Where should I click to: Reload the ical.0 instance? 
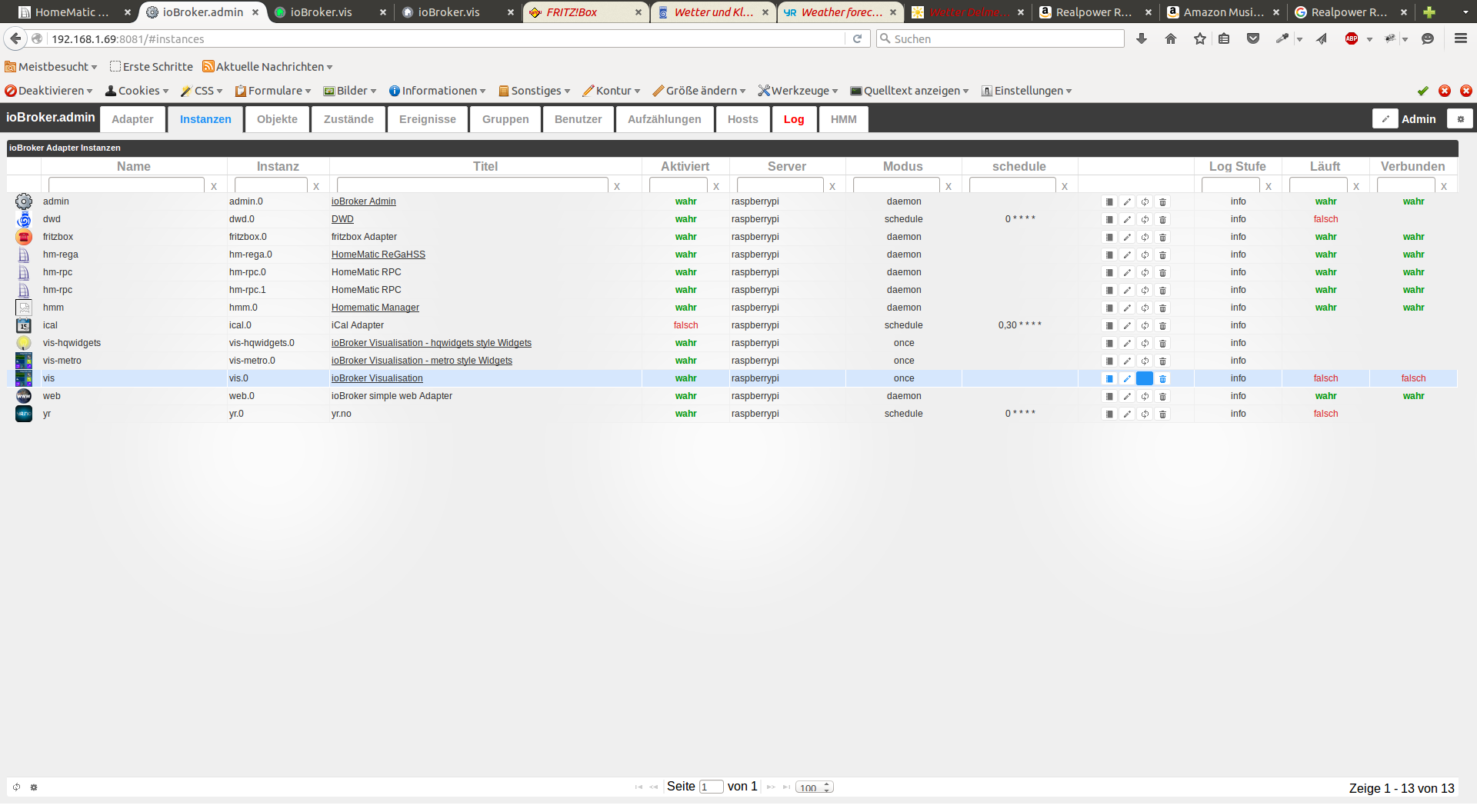pyautogui.click(x=1145, y=325)
